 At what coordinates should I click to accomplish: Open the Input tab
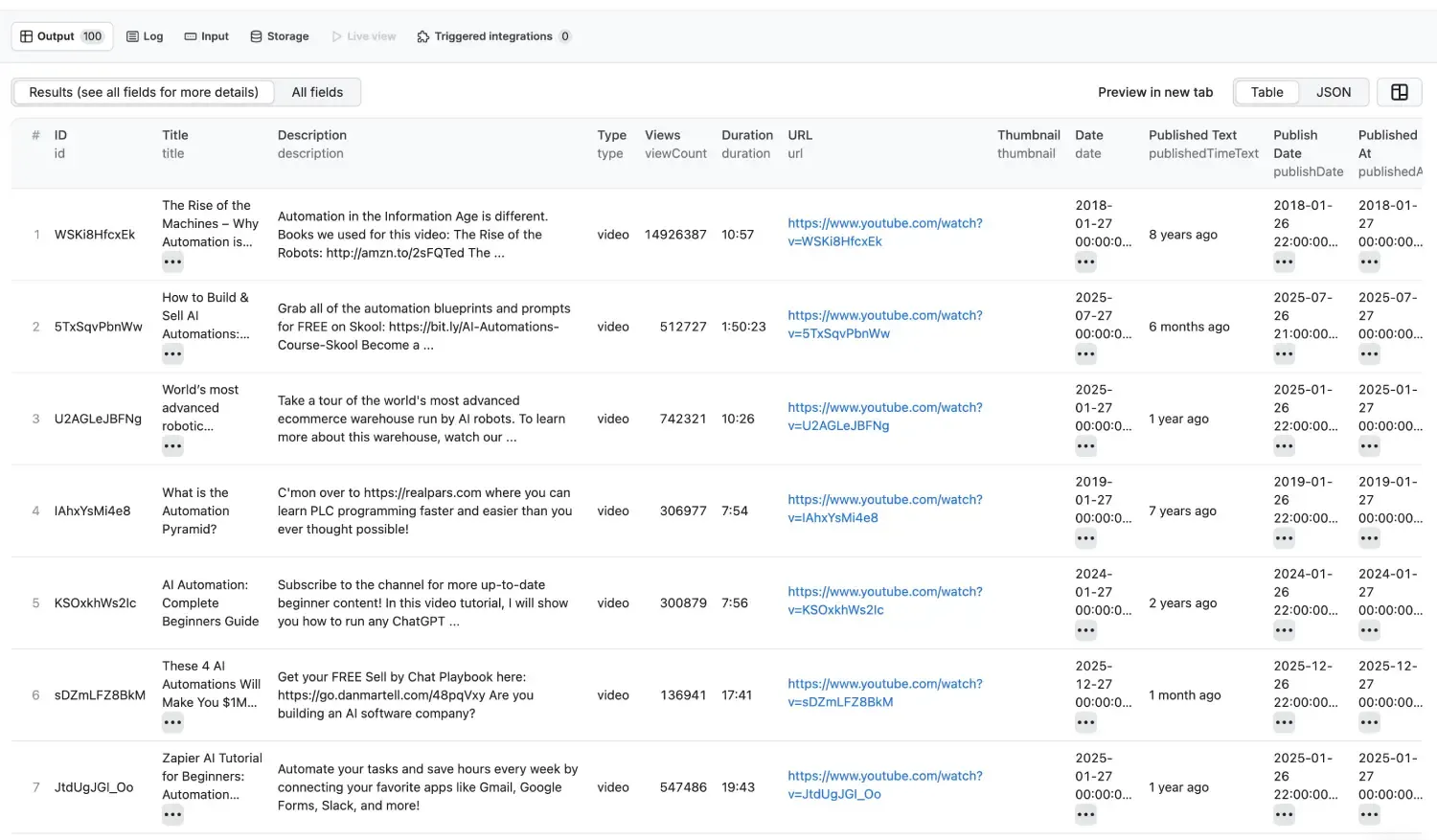point(206,36)
